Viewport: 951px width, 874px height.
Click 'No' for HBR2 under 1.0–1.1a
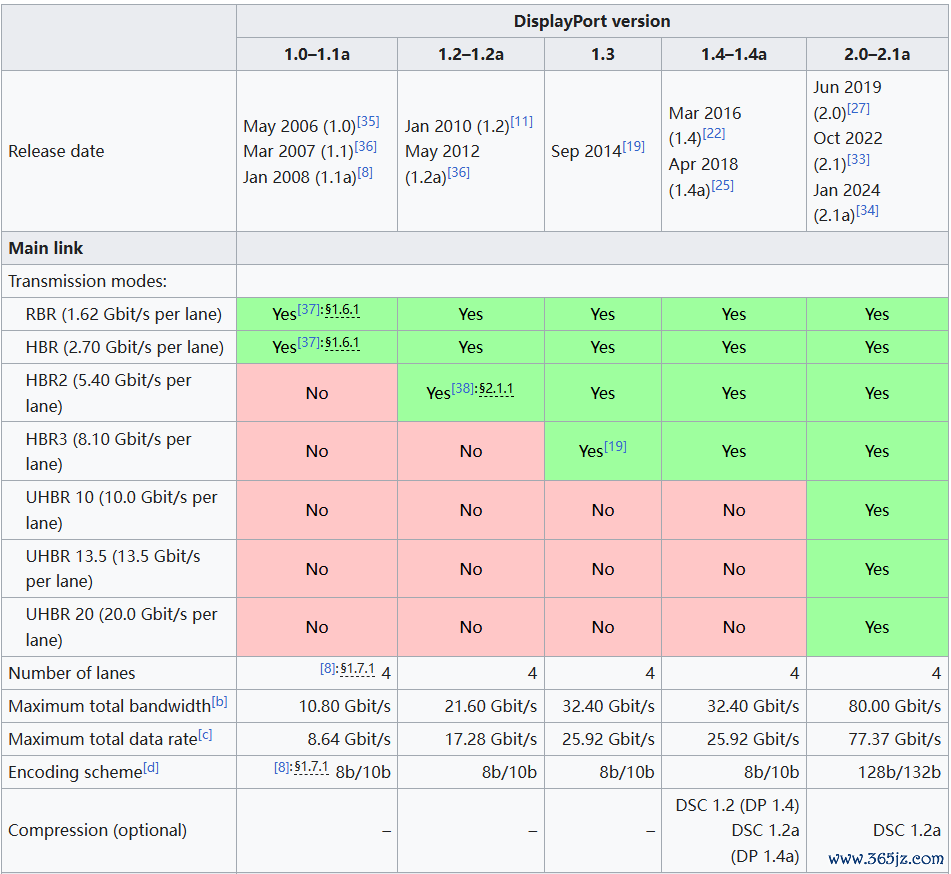317,393
